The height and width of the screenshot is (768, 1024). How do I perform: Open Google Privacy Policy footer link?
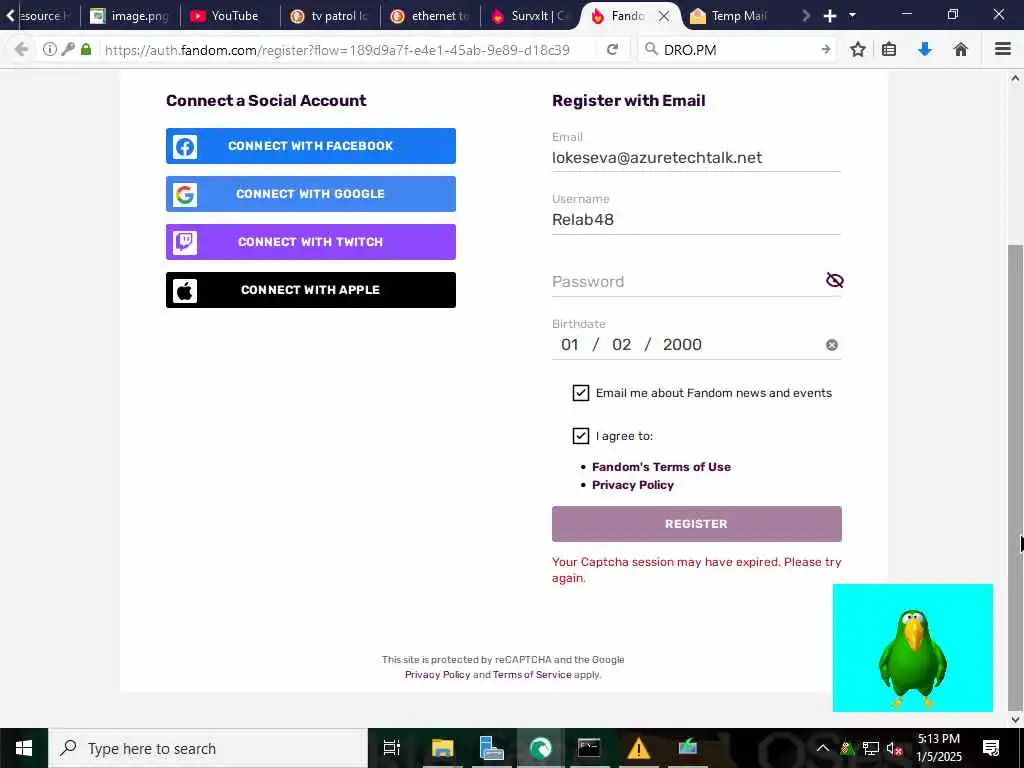pyautogui.click(x=437, y=675)
